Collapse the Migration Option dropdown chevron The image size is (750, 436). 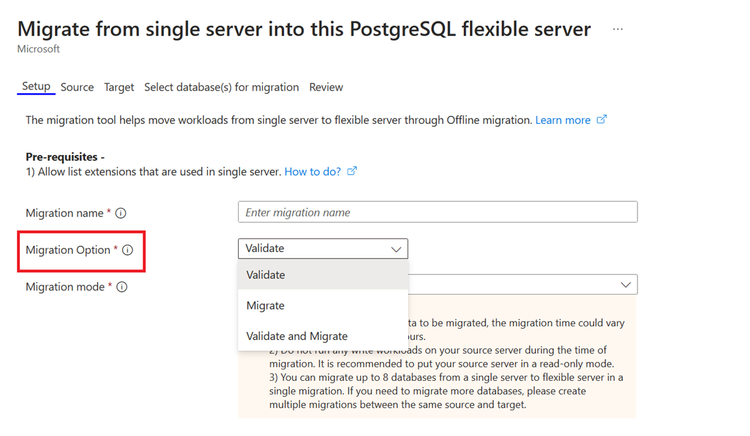pyautogui.click(x=396, y=249)
